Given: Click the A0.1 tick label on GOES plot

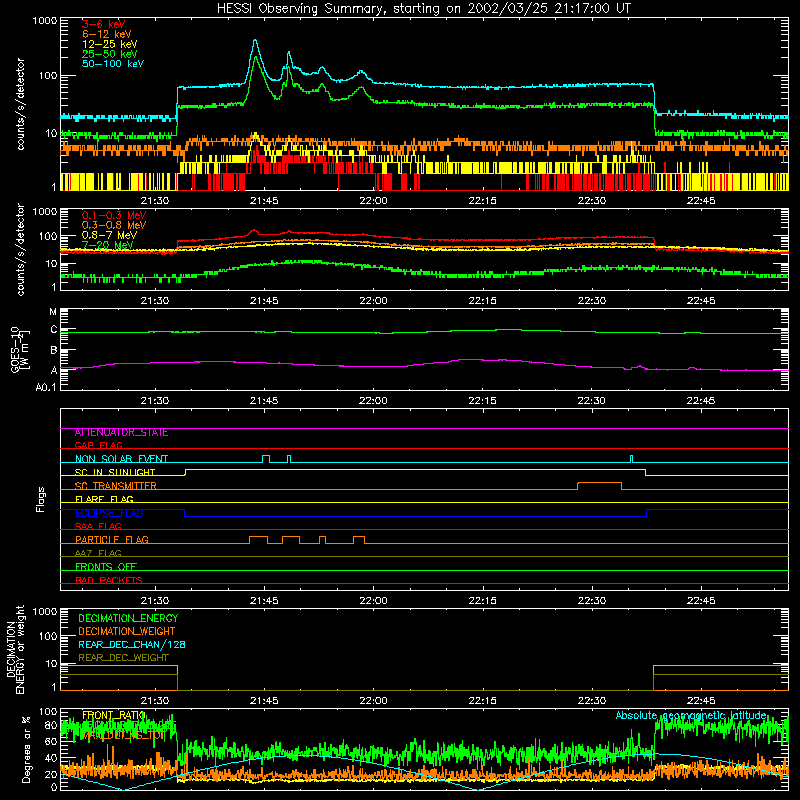Looking at the screenshot, I should click(46, 388).
